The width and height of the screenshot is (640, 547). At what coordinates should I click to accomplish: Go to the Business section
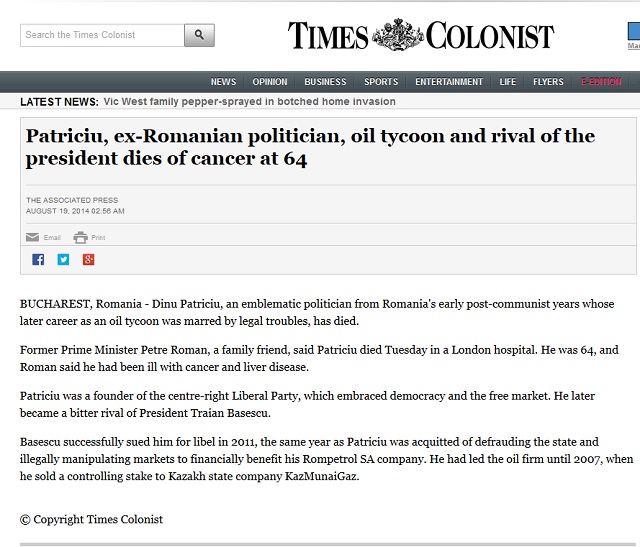[325, 82]
